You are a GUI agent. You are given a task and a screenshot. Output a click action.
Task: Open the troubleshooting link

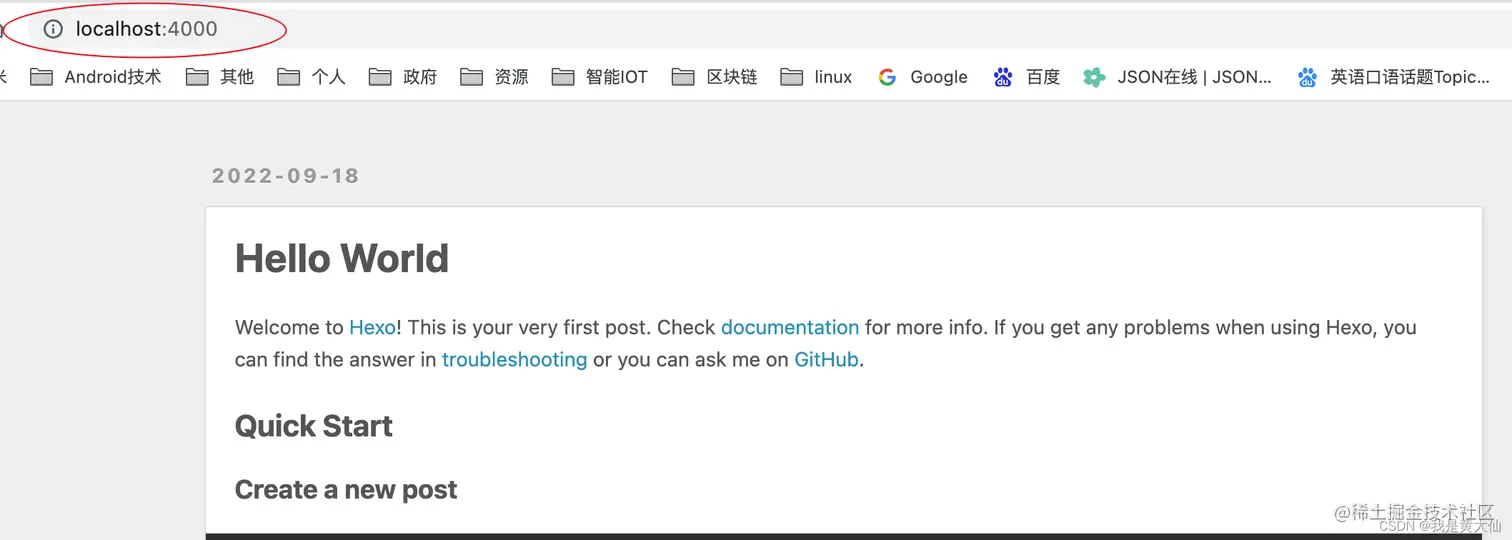pos(514,359)
